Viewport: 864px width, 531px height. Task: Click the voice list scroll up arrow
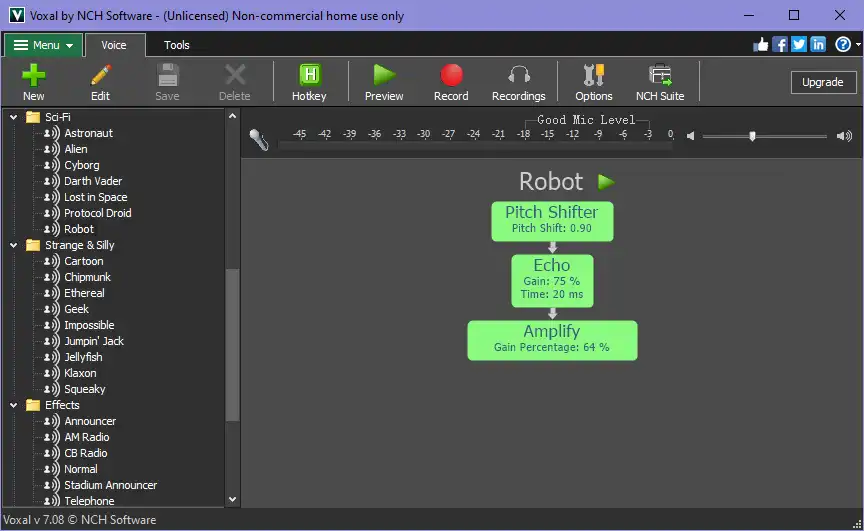[x=233, y=116]
